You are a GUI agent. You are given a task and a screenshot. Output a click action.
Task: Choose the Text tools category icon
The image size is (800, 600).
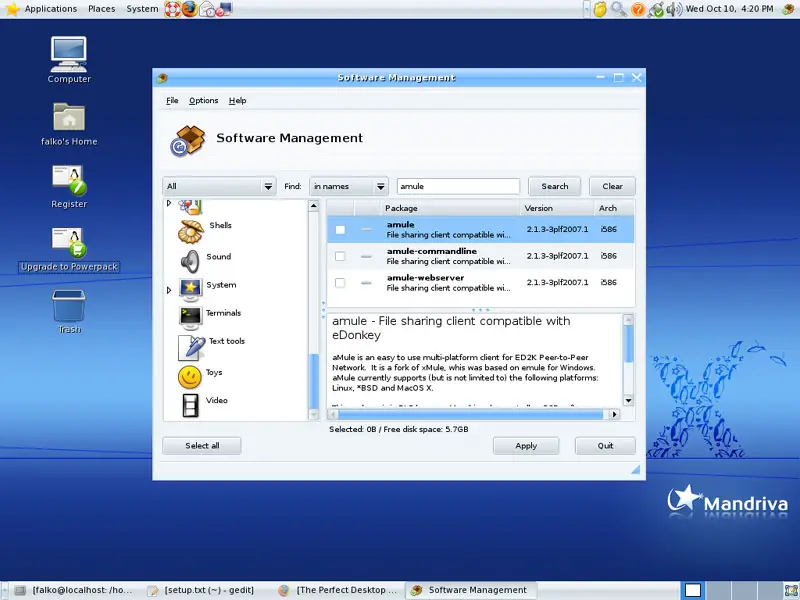tap(190, 346)
